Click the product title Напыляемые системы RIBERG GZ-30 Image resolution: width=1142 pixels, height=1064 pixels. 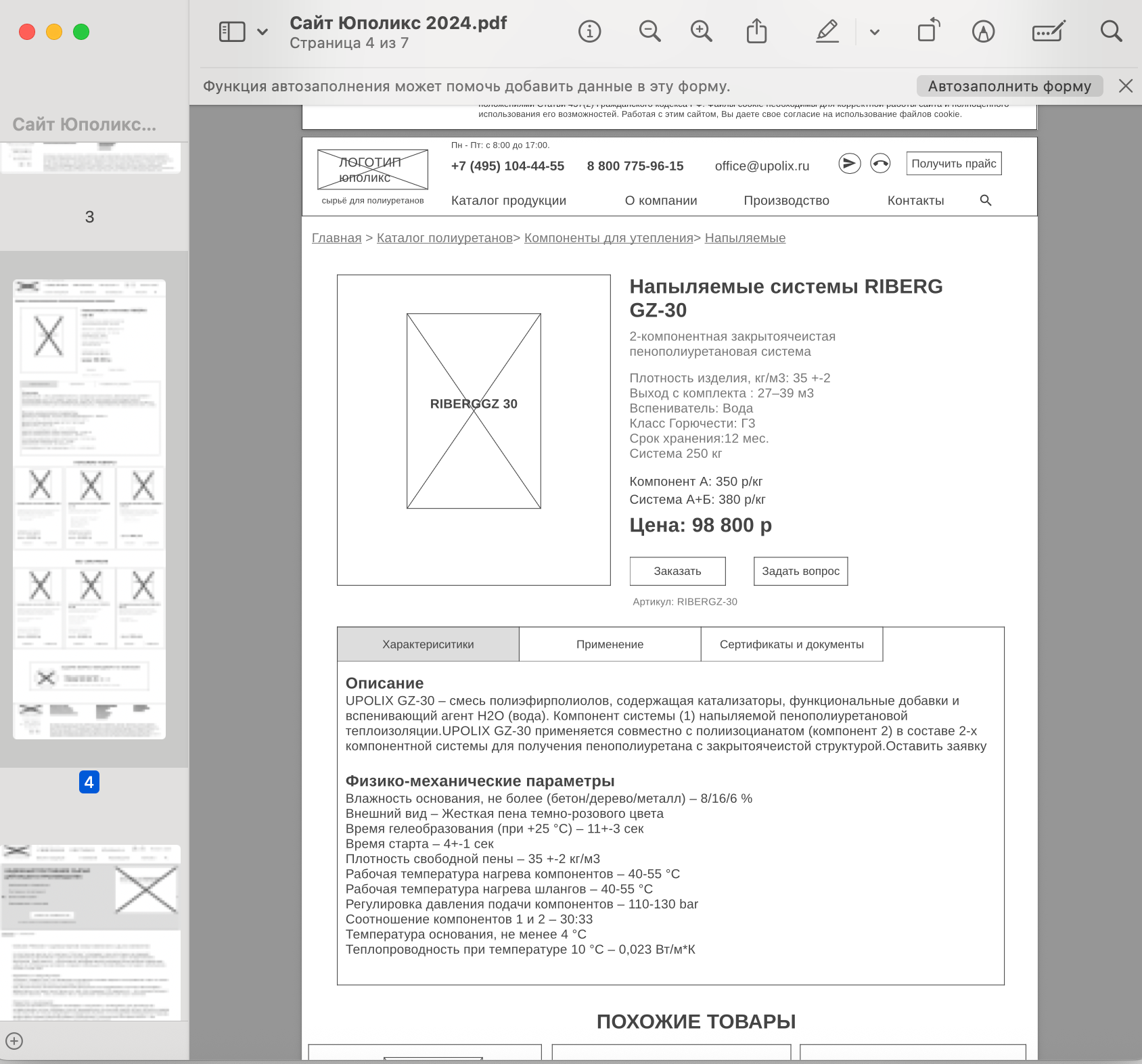(x=786, y=298)
